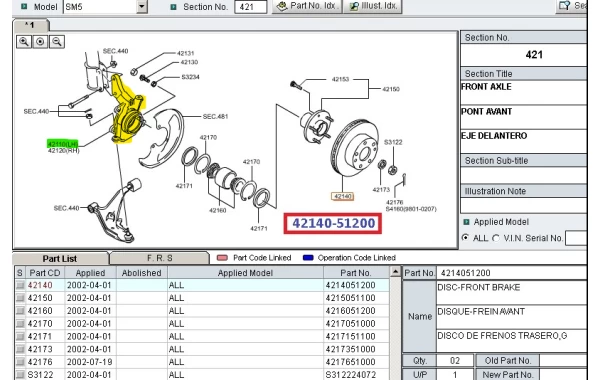Click the 42131 label in the diagram
Image resolution: width=600 pixels, height=380 pixels.
tap(185, 53)
